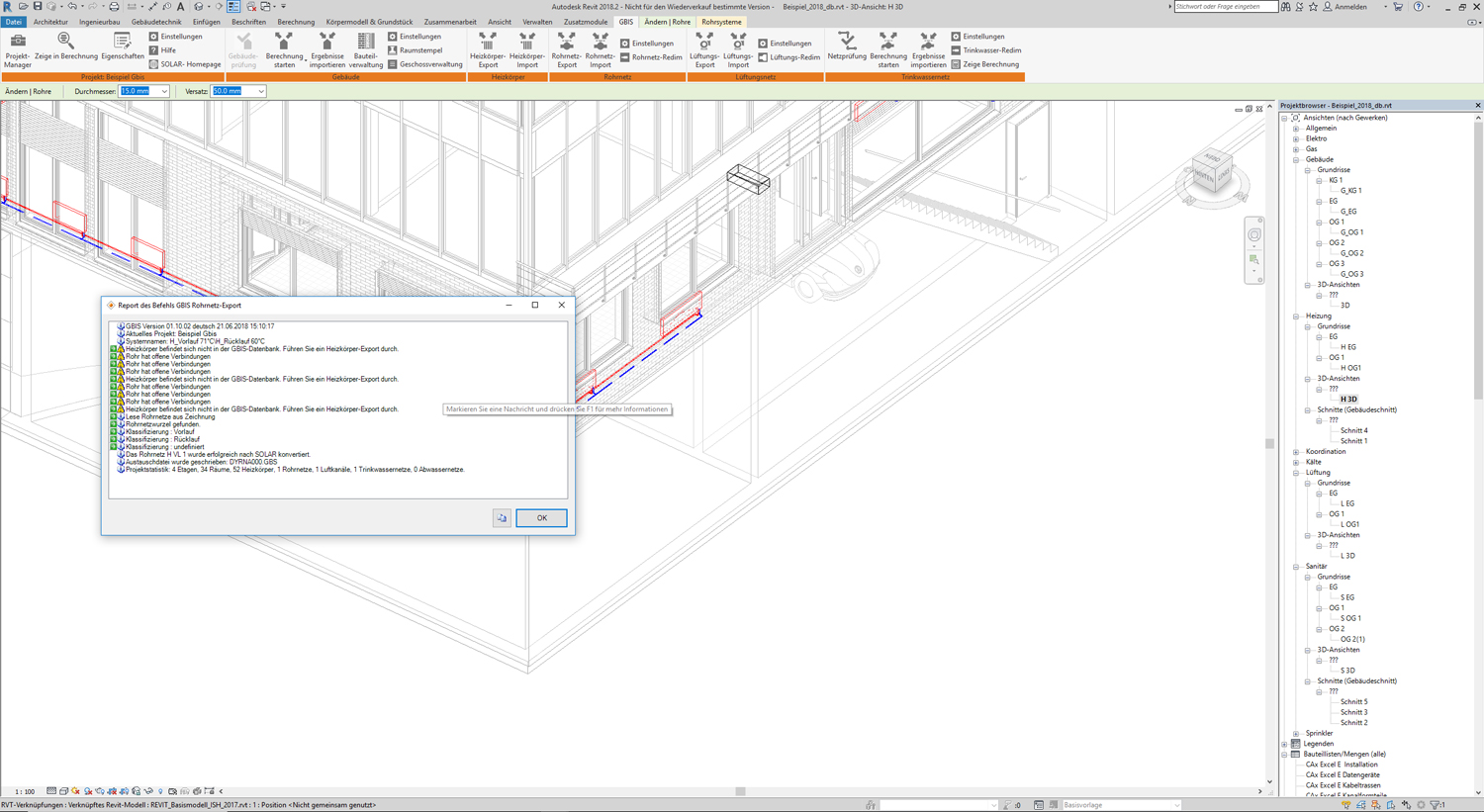This screenshot has width=1484, height=812.
Task: Open GBIS Eigenschaften
Action: (123, 46)
